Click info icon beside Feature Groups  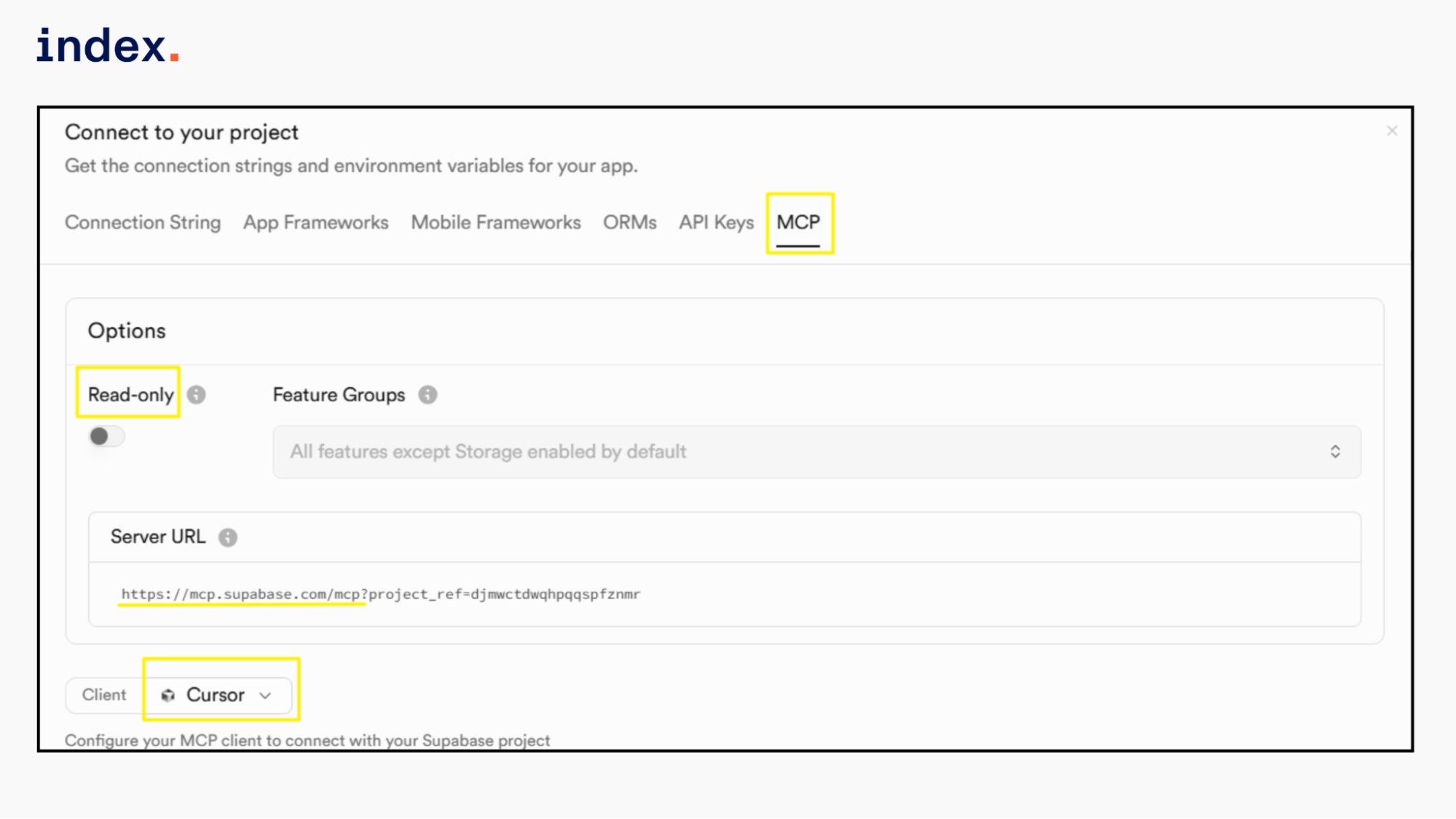[x=428, y=395]
